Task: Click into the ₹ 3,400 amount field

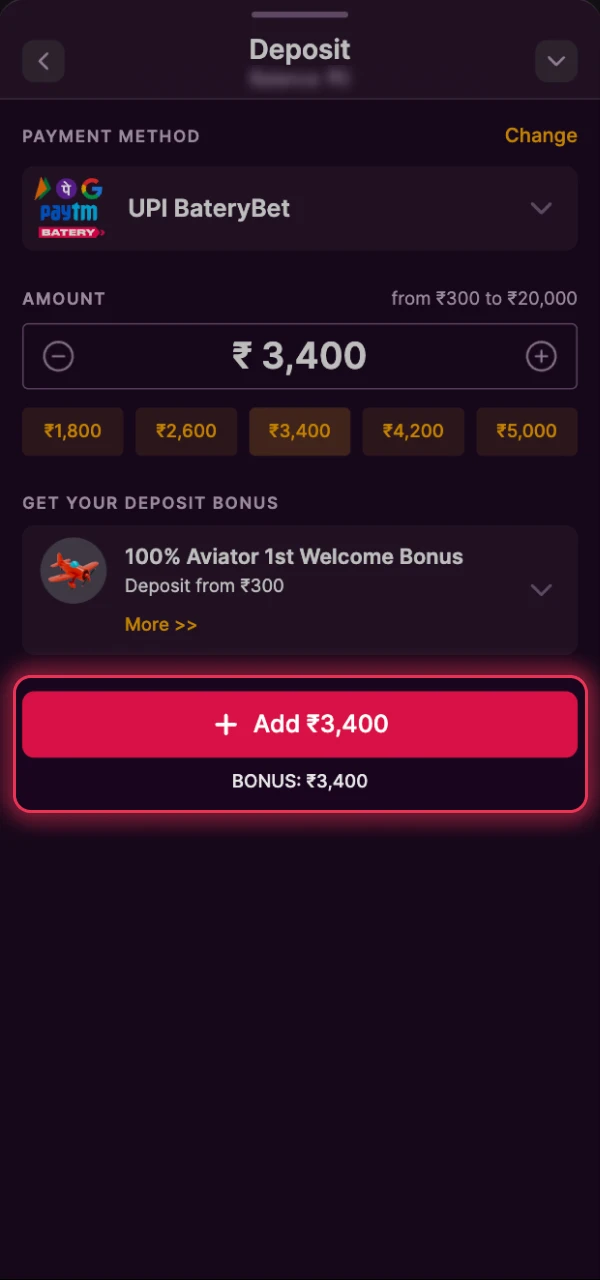Action: click(300, 356)
